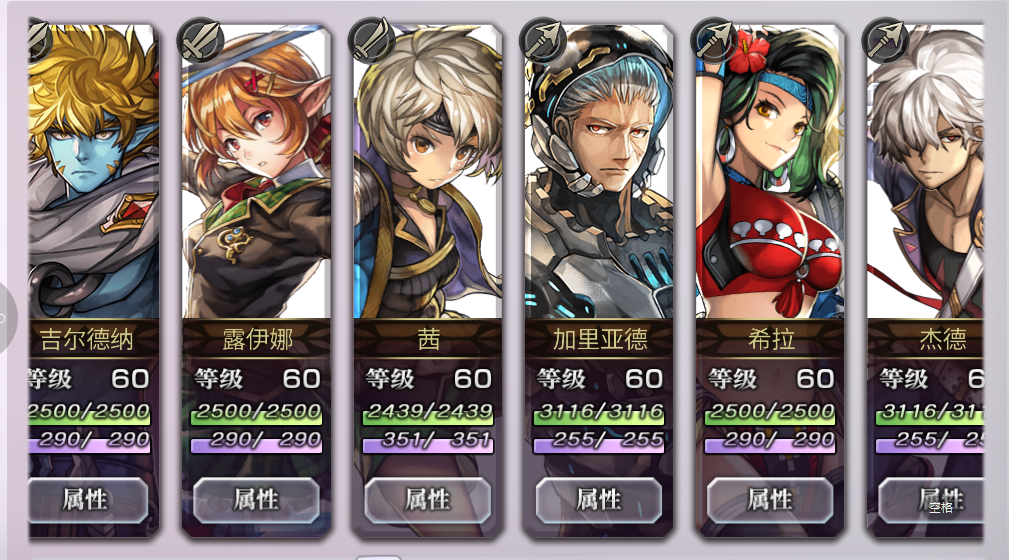Select the 茜 character portrait

point(427,172)
